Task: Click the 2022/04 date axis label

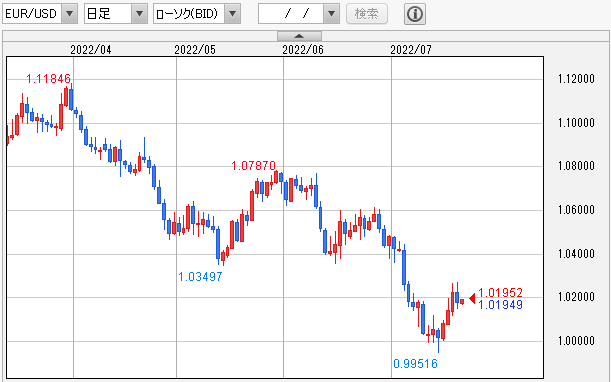Action: tap(90, 50)
